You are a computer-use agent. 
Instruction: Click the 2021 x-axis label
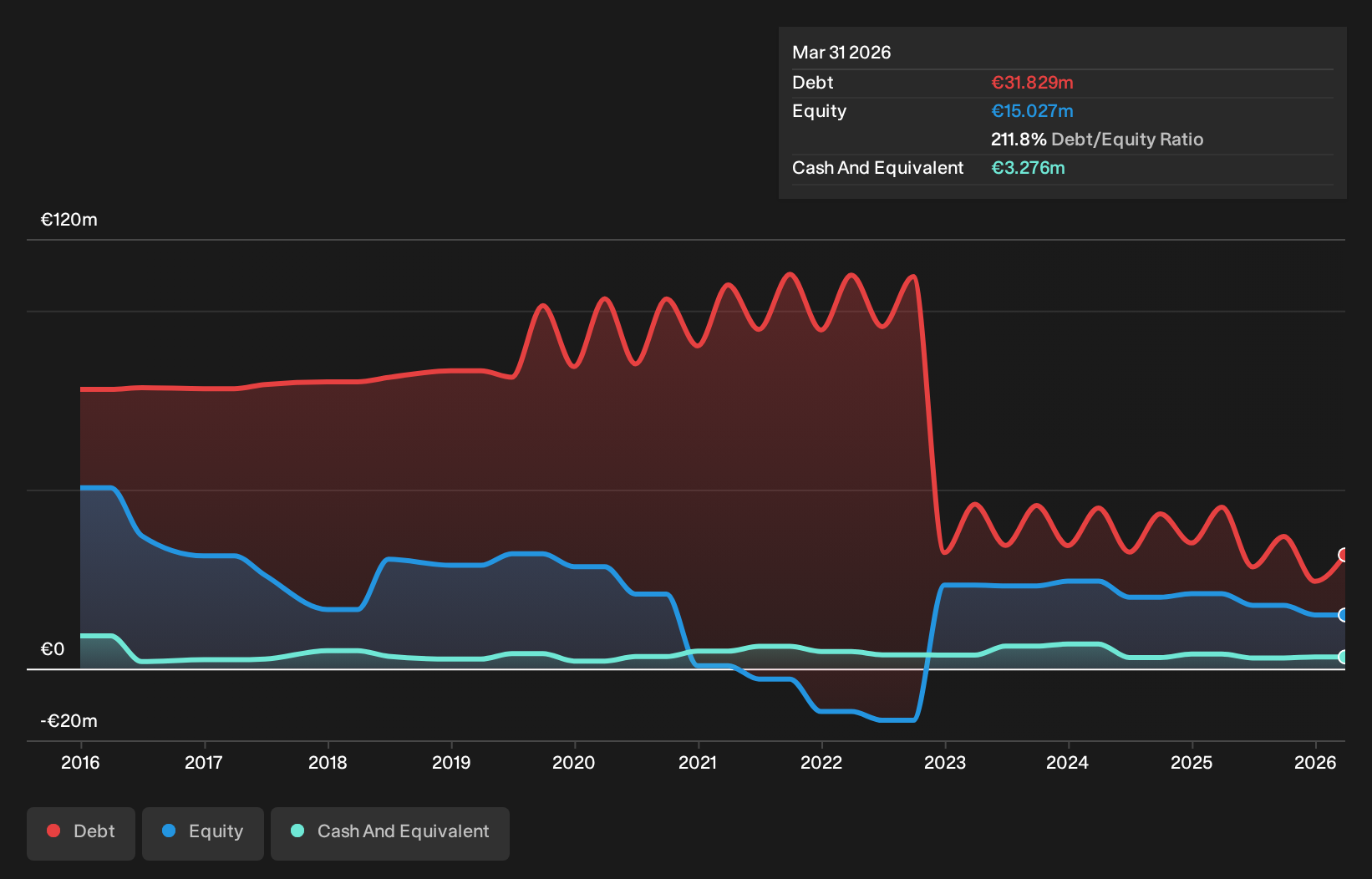698,762
